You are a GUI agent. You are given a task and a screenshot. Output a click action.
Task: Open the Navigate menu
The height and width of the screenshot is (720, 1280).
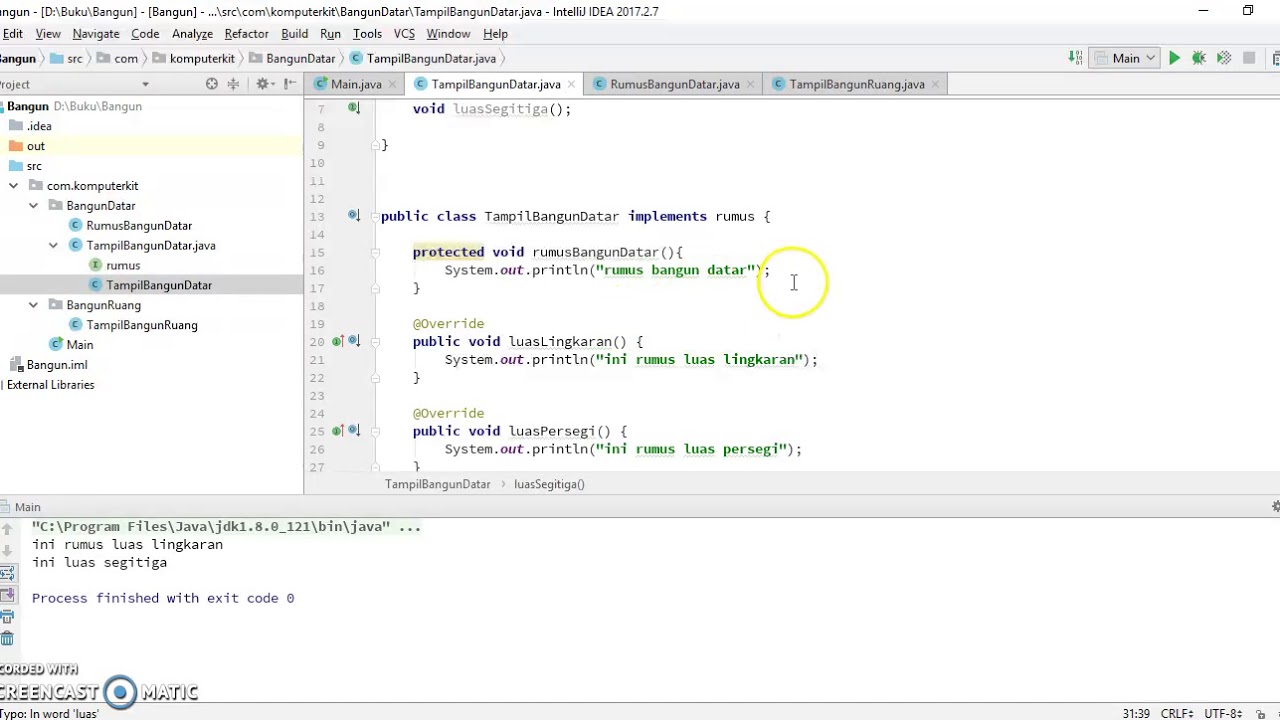tap(96, 33)
